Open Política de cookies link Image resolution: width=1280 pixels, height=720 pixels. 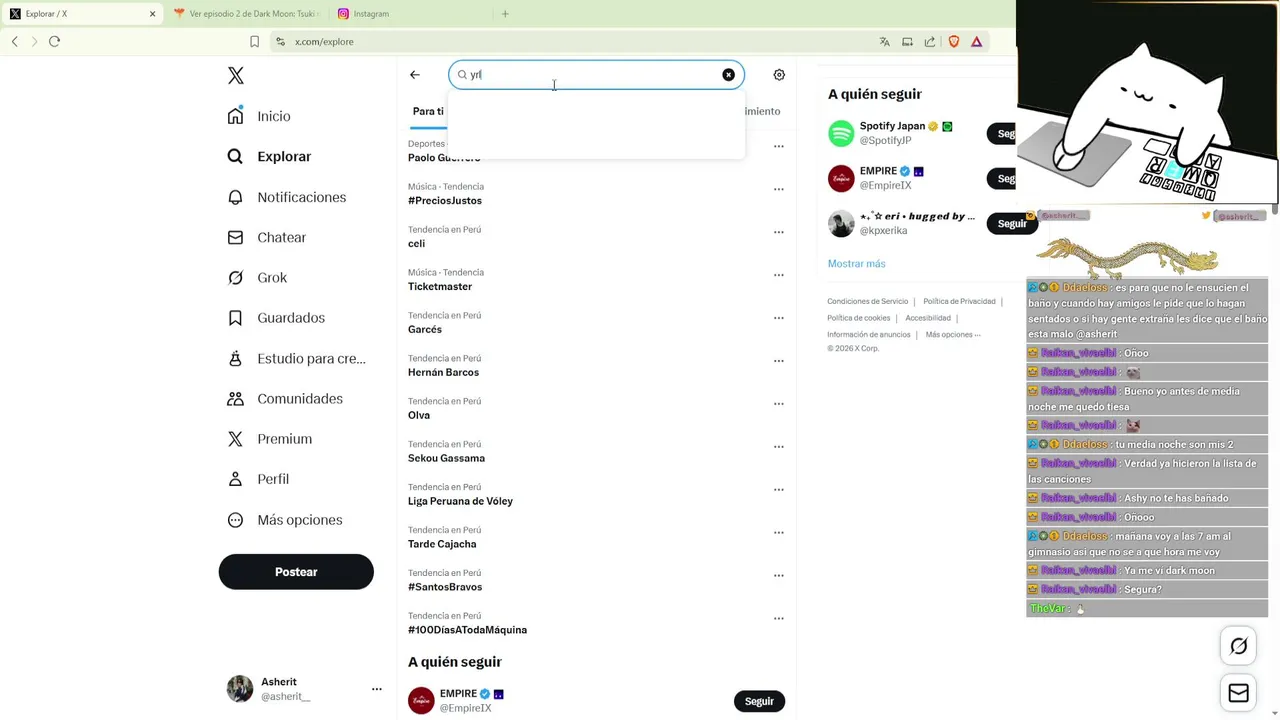(x=858, y=318)
